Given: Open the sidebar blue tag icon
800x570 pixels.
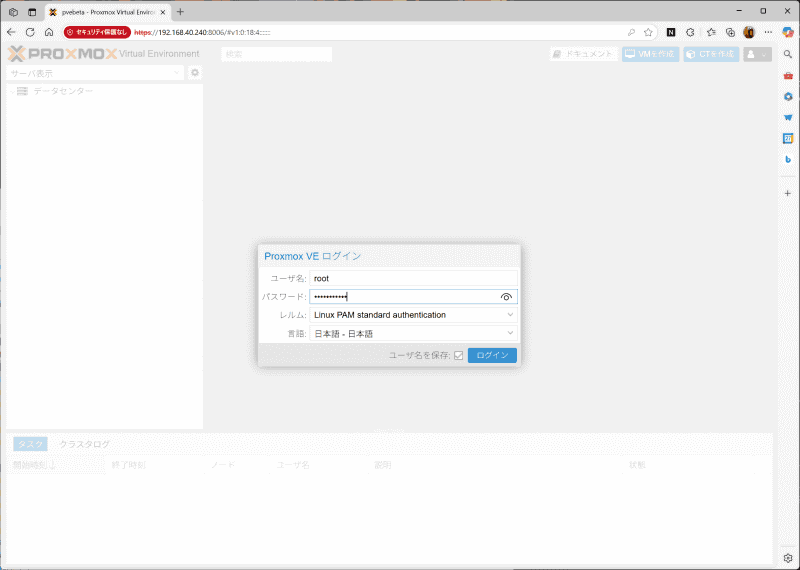Looking at the screenshot, I should 788,117.
